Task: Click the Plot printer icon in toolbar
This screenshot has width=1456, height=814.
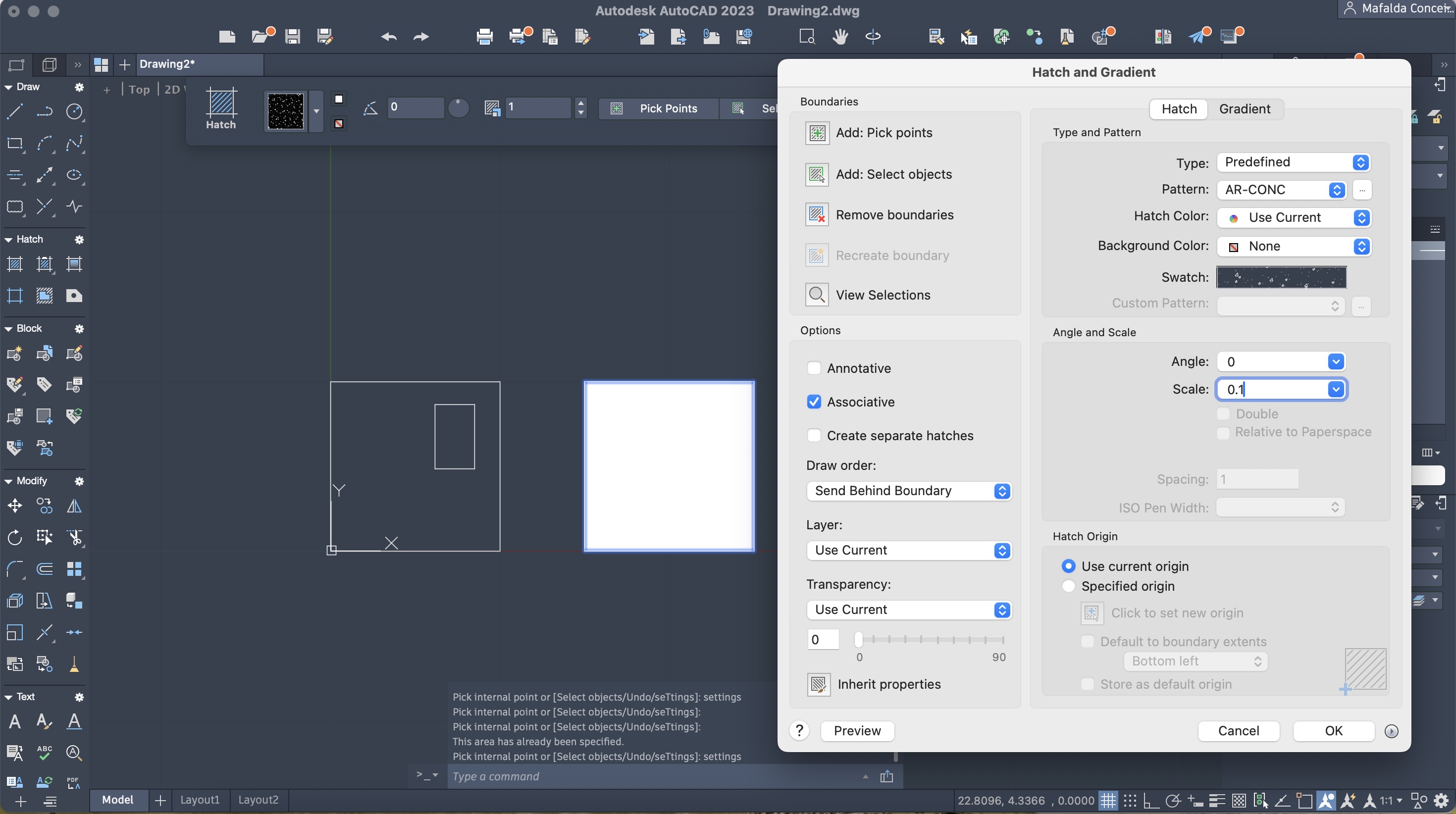Action: (x=484, y=37)
